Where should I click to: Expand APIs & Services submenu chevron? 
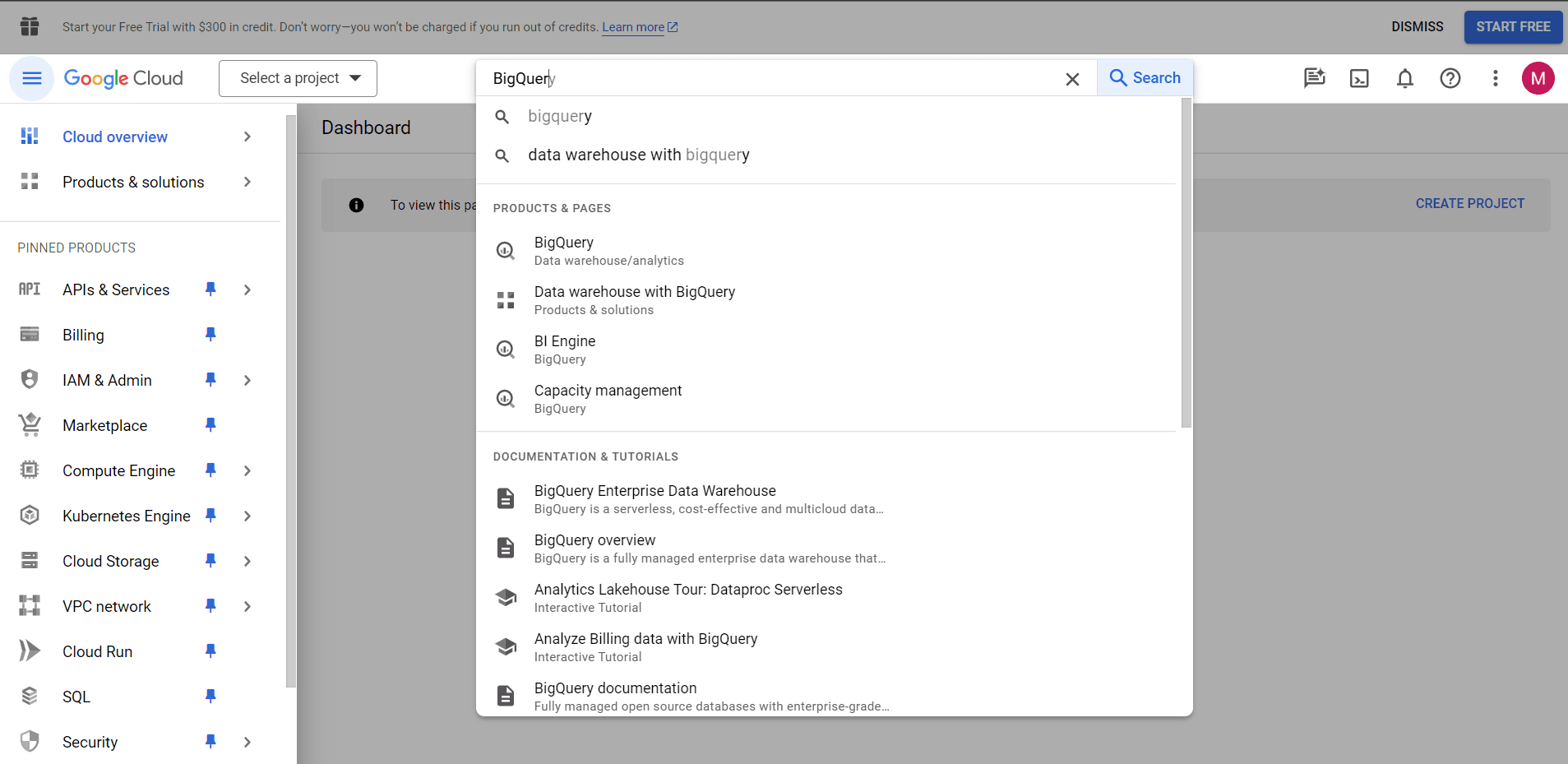(247, 289)
